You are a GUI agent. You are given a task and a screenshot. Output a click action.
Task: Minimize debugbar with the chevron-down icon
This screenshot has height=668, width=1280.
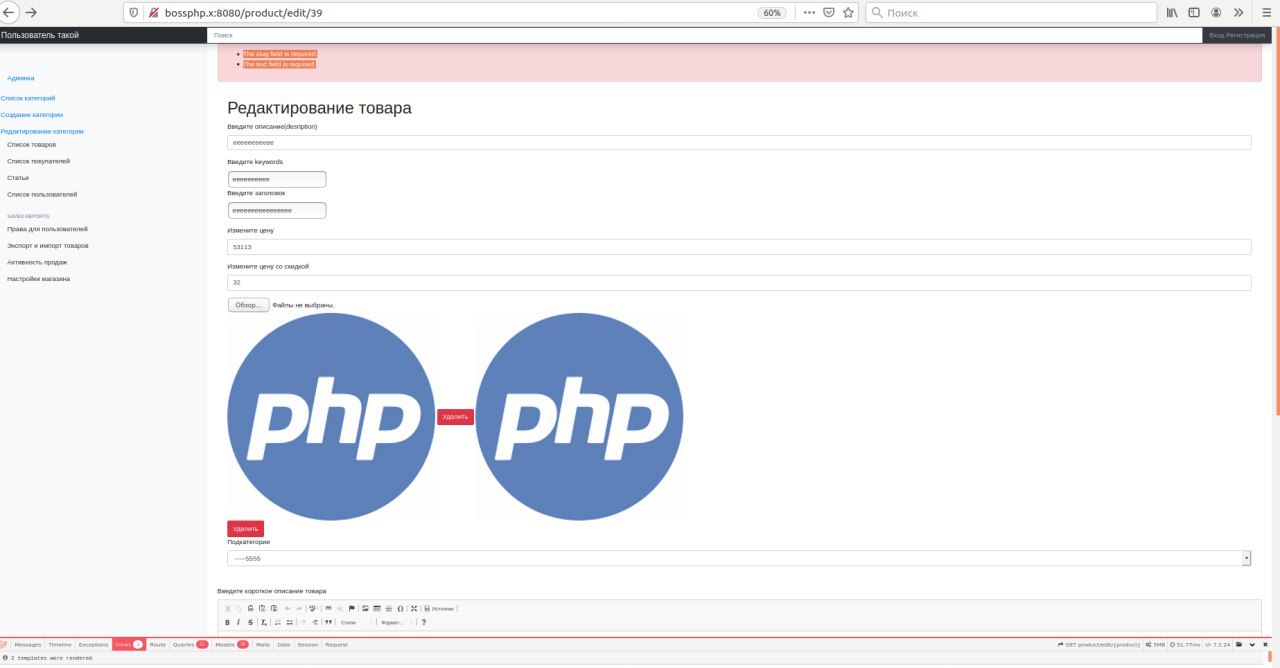pyautogui.click(x=1252, y=645)
